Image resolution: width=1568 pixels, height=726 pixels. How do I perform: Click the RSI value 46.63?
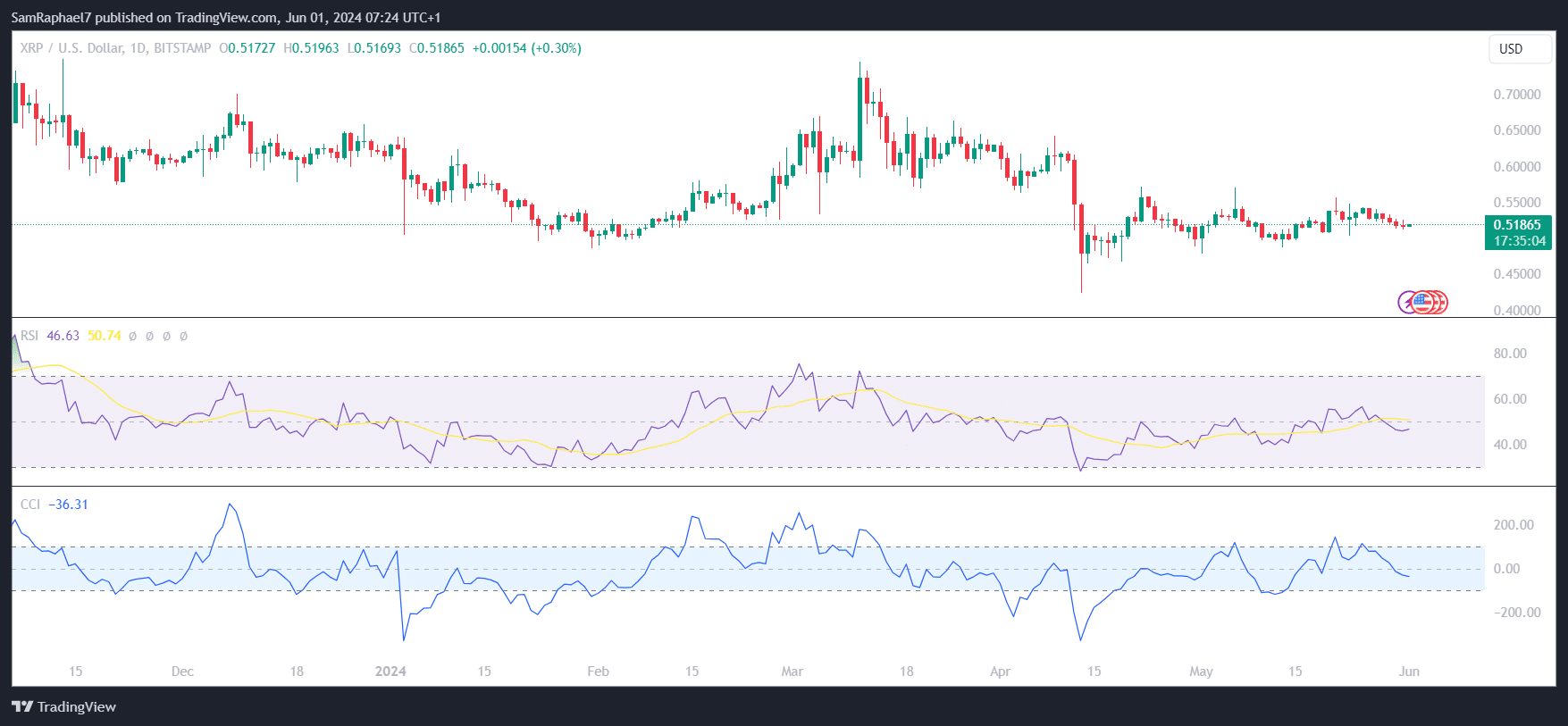[x=63, y=336]
